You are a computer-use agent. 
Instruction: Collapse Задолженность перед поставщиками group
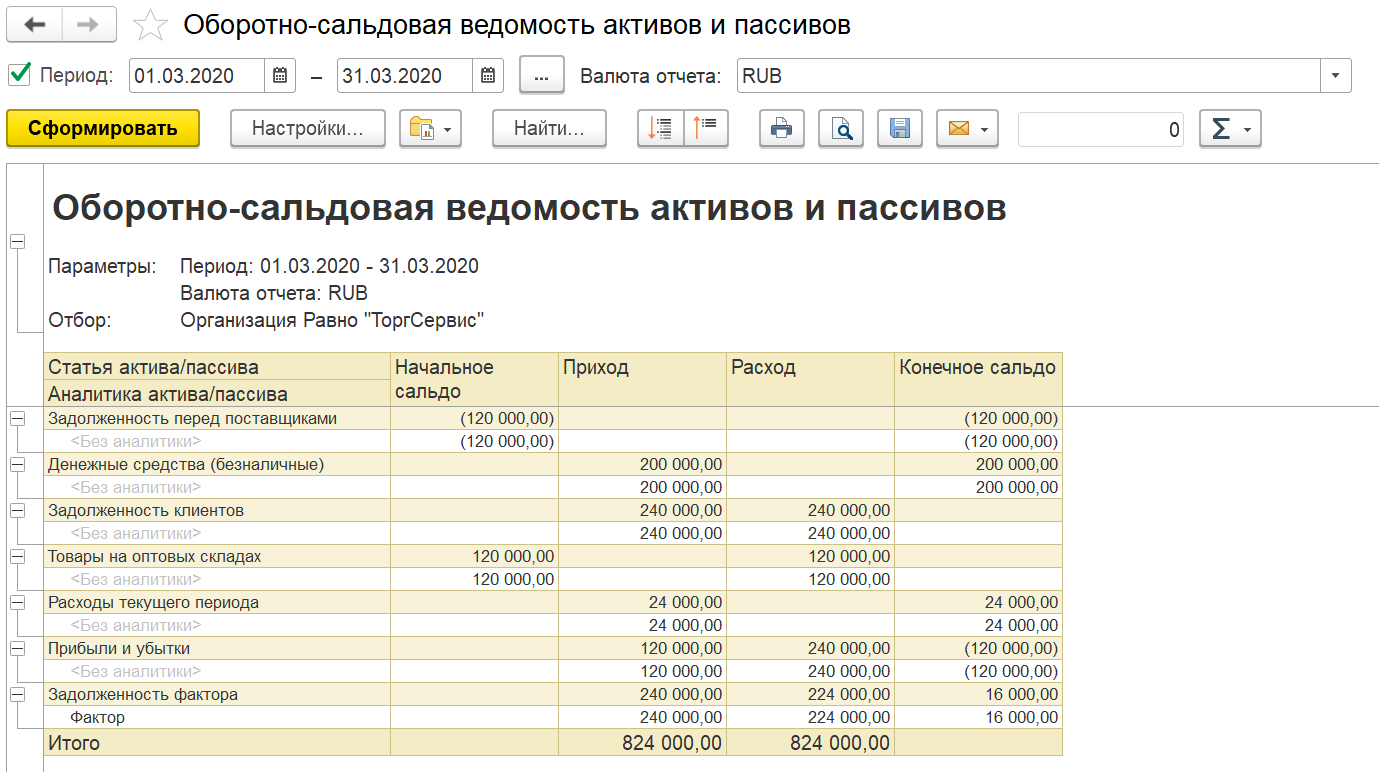coord(16,419)
